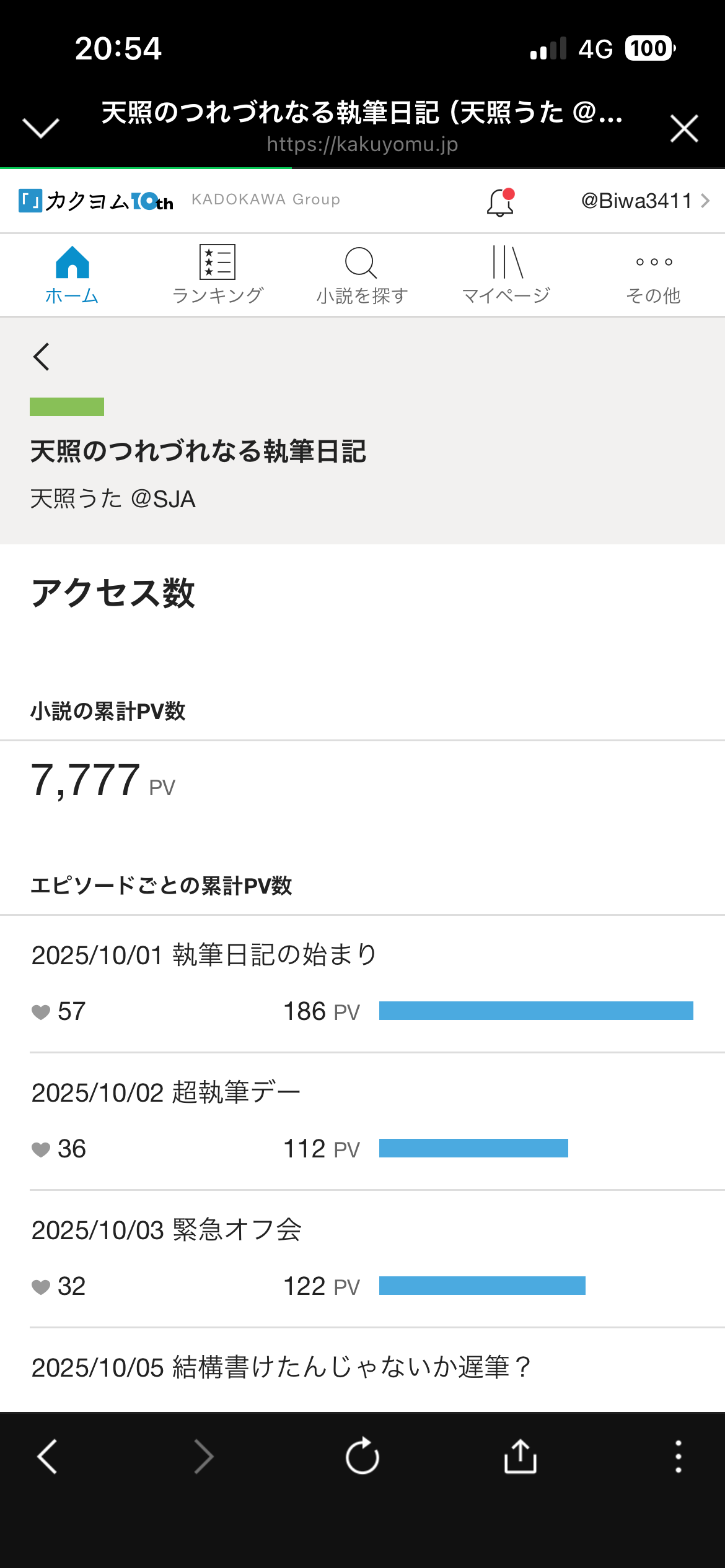
Task: Open notifications bell icon
Action: coord(501,202)
